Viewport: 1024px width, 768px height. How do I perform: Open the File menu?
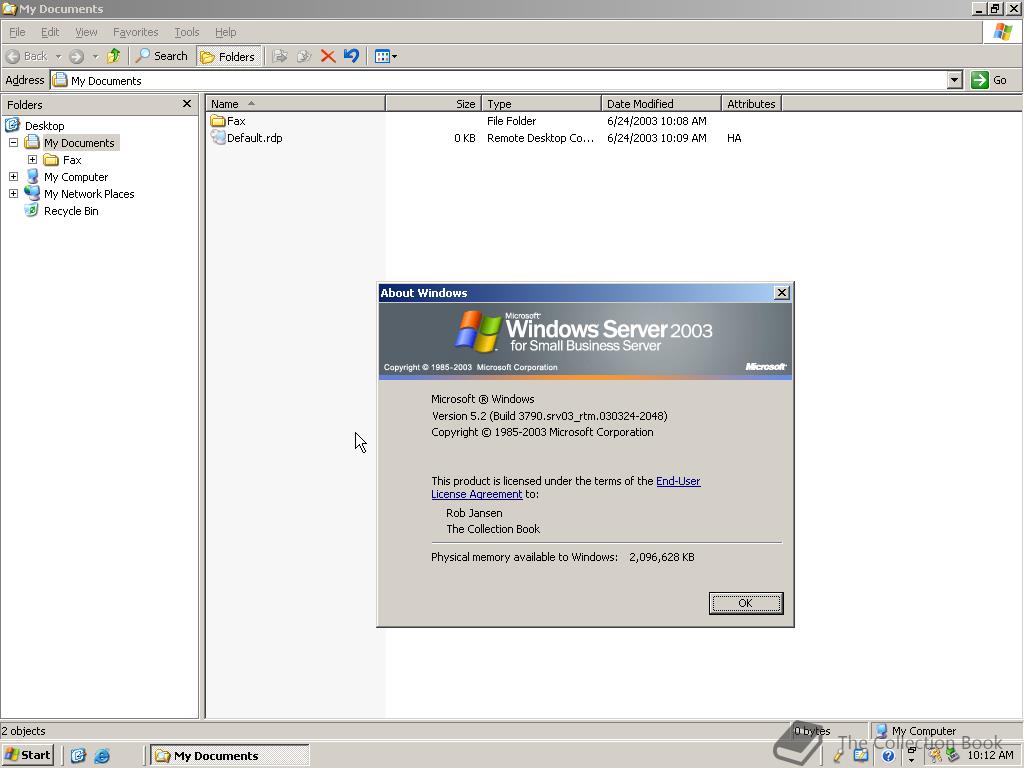tap(17, 32)
